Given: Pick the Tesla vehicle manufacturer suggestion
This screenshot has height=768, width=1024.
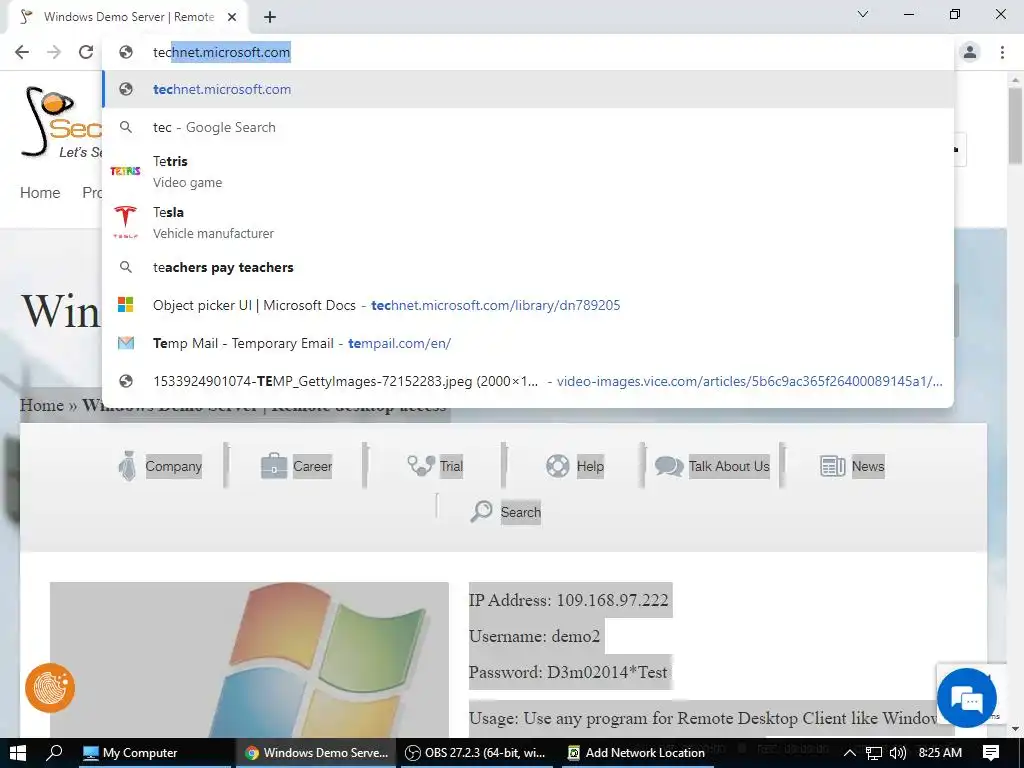Looking at the screenshot, I should click(528, 222).
